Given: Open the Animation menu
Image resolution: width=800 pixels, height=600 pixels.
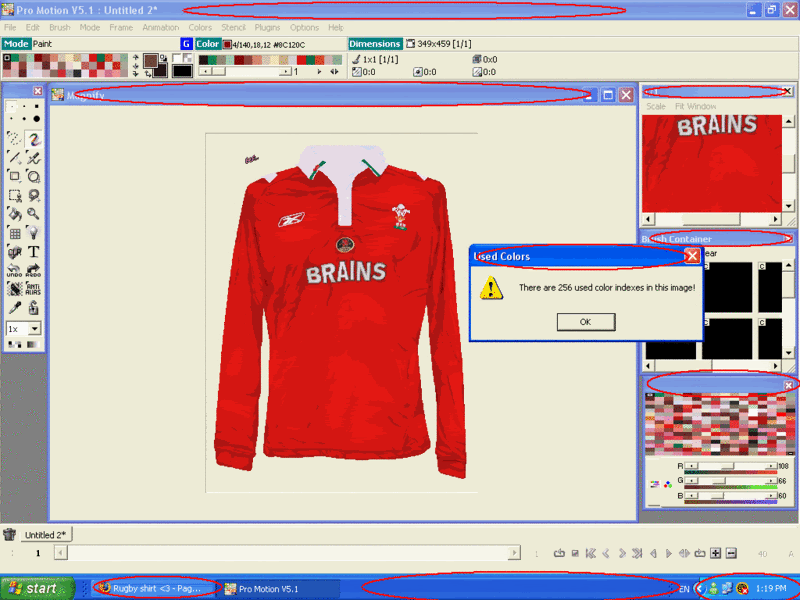Looking at the screenshot, I should pos(160,28).
